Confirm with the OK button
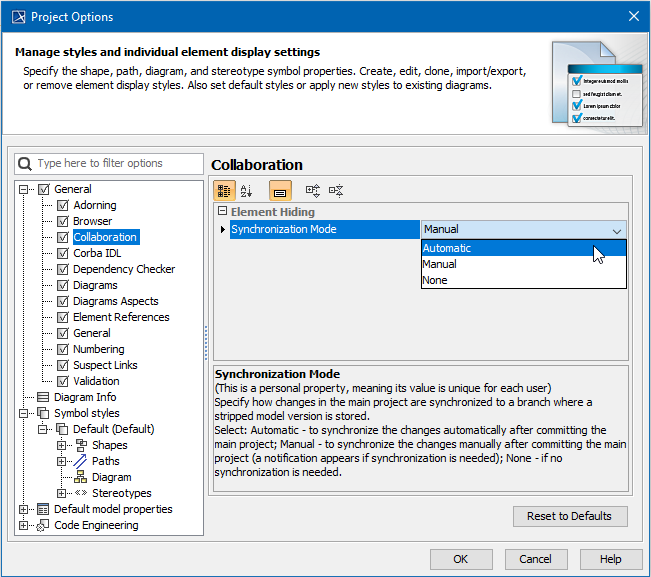This screenshot has height=577, width=651. [460, 559]
